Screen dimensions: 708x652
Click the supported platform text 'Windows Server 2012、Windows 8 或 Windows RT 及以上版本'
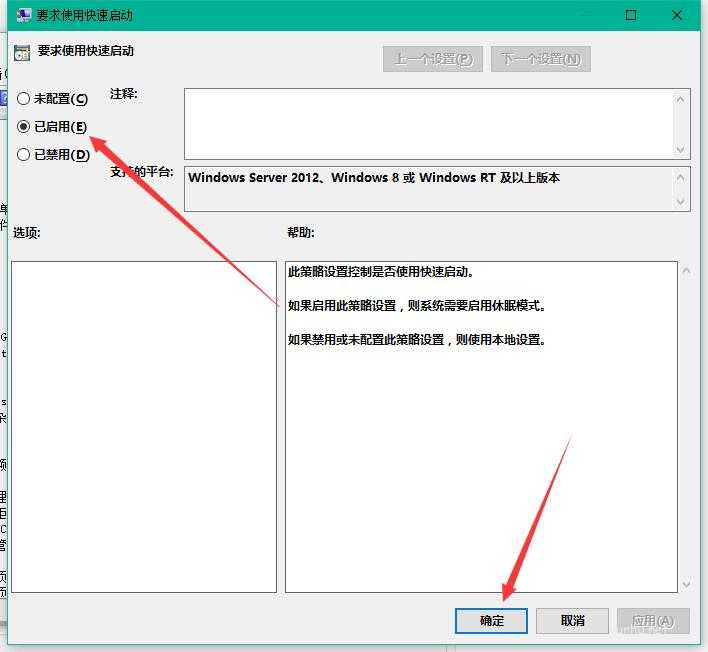(374, 177)
